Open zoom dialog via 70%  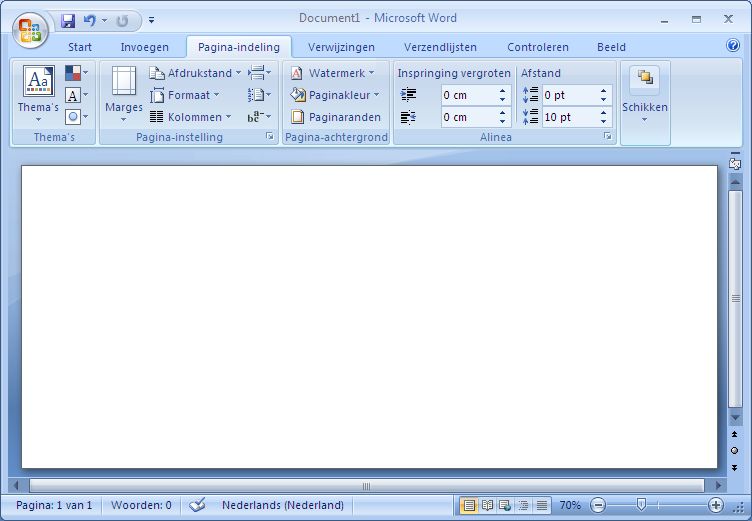pyautogui.click(x=570, y=505)
